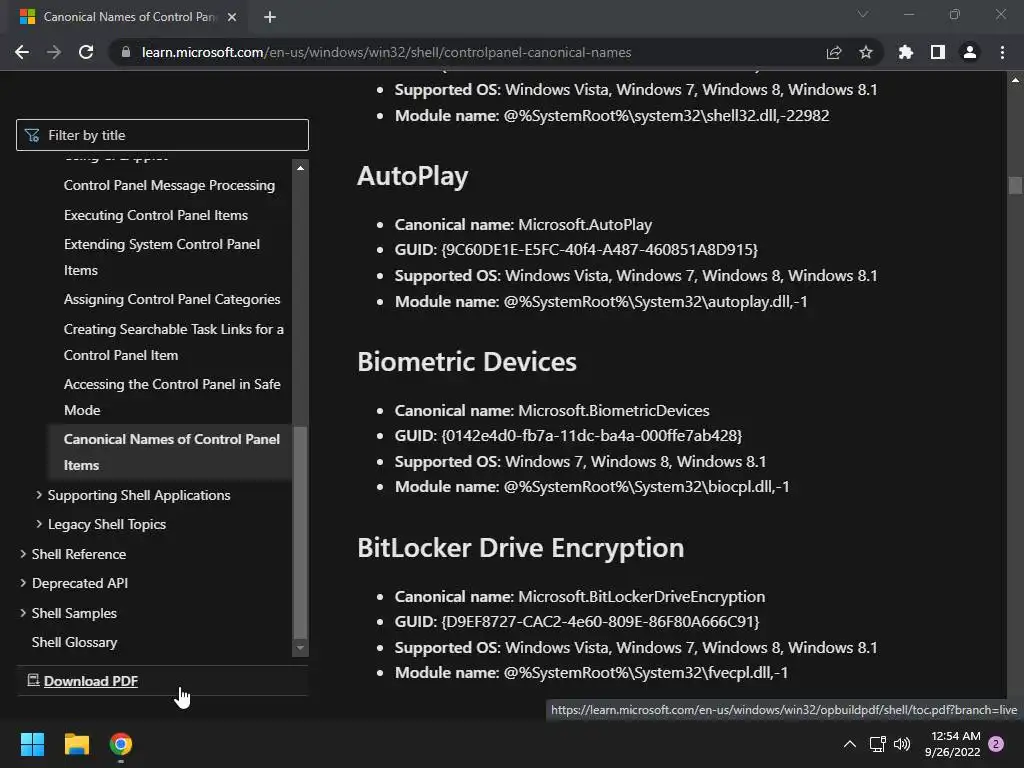Focus the Filter by title box

[x=162, y=135]
